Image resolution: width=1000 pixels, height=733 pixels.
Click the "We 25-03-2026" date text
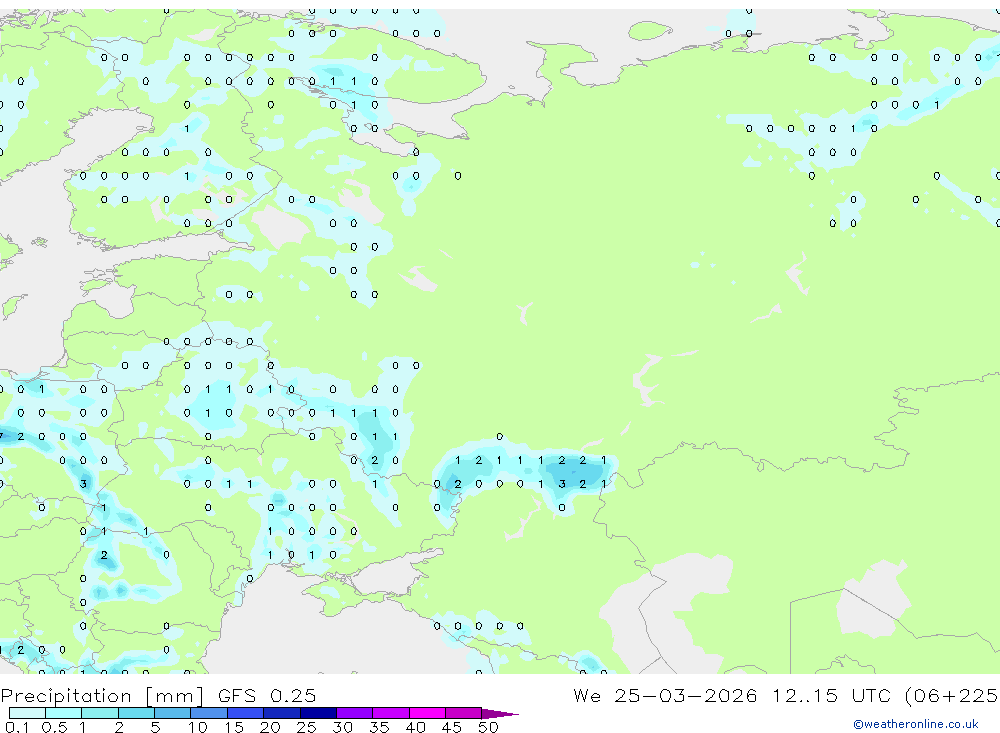point(665,695)
